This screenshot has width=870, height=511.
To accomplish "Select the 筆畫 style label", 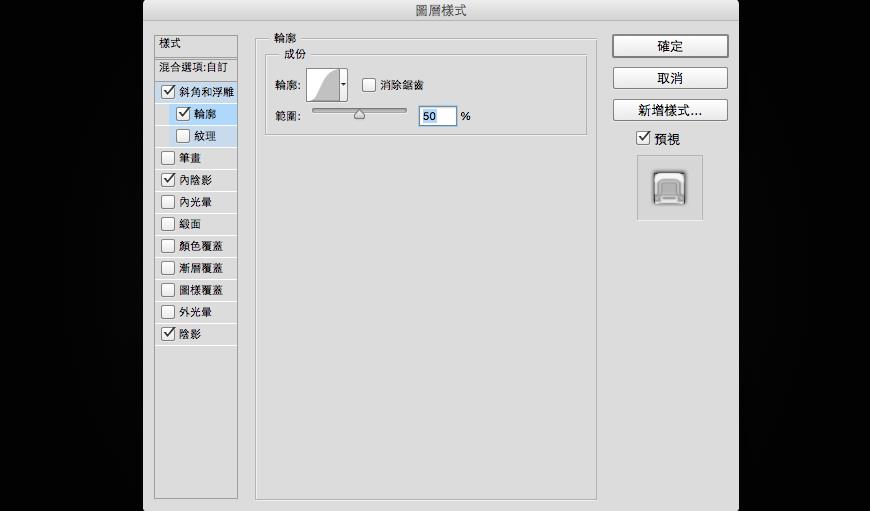I will point(190,158).
